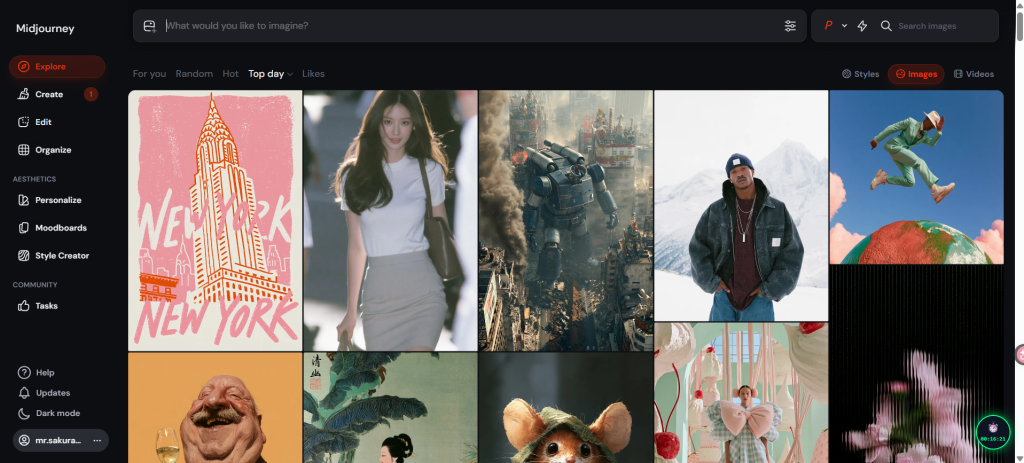Click the pink circle at right window edge
1024x463 pixels.
[x=1020, y=355]
